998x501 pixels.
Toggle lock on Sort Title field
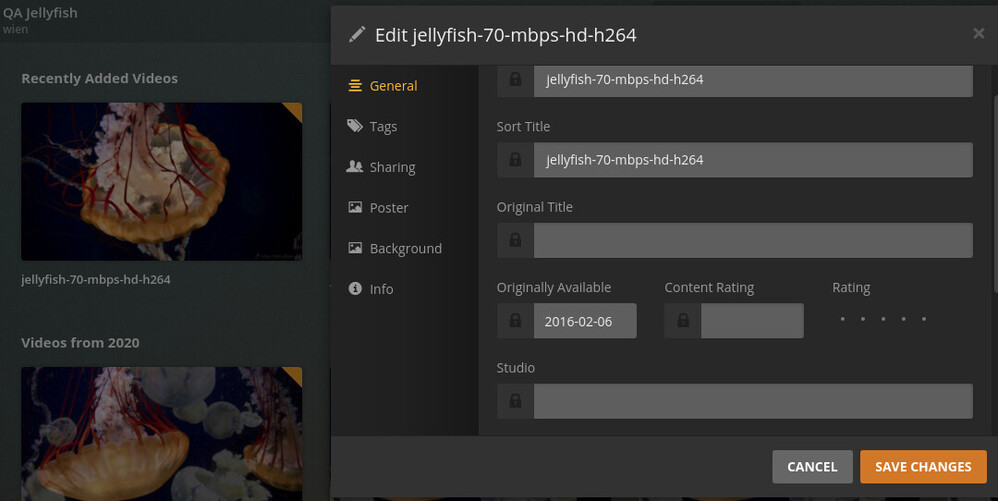[516, 160]
